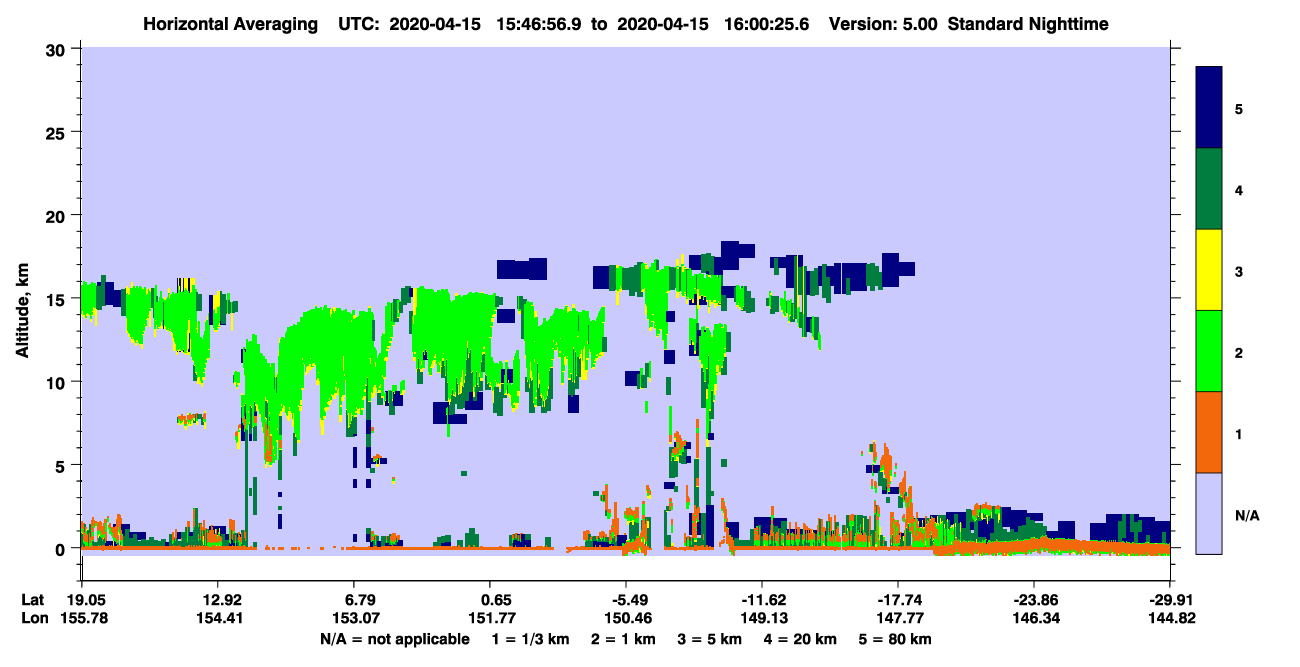Click the 'Lat' row label

click(x=32, y=600)
